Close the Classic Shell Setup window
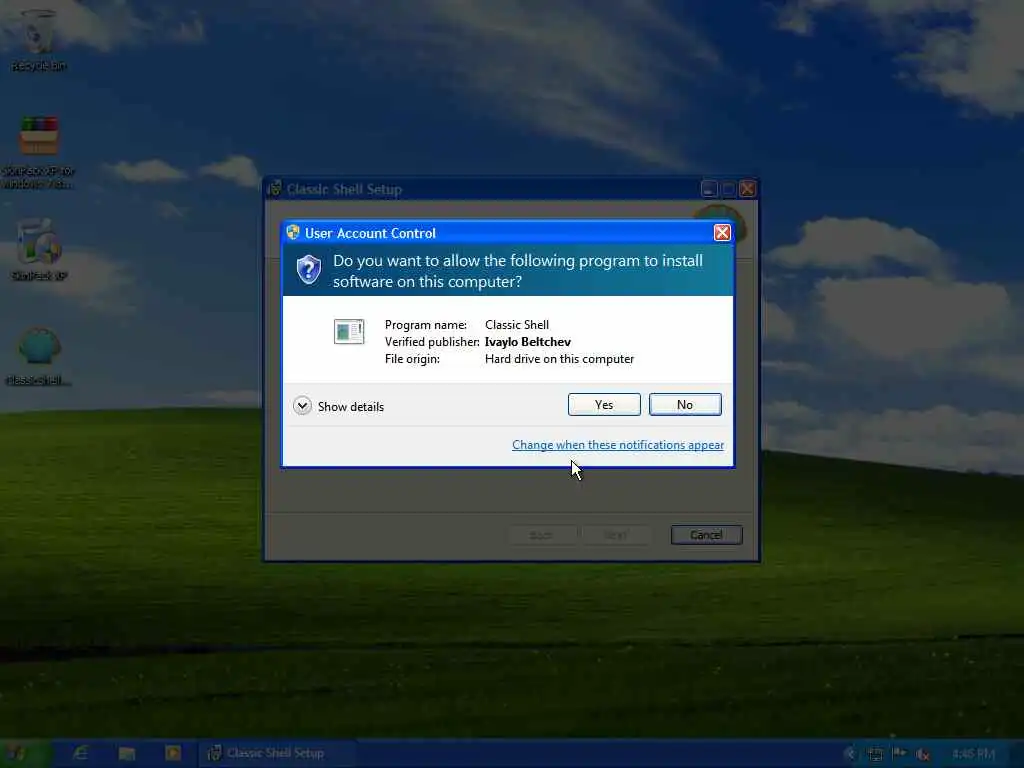This screenshot has width=1024, height=768. (748, 189)
